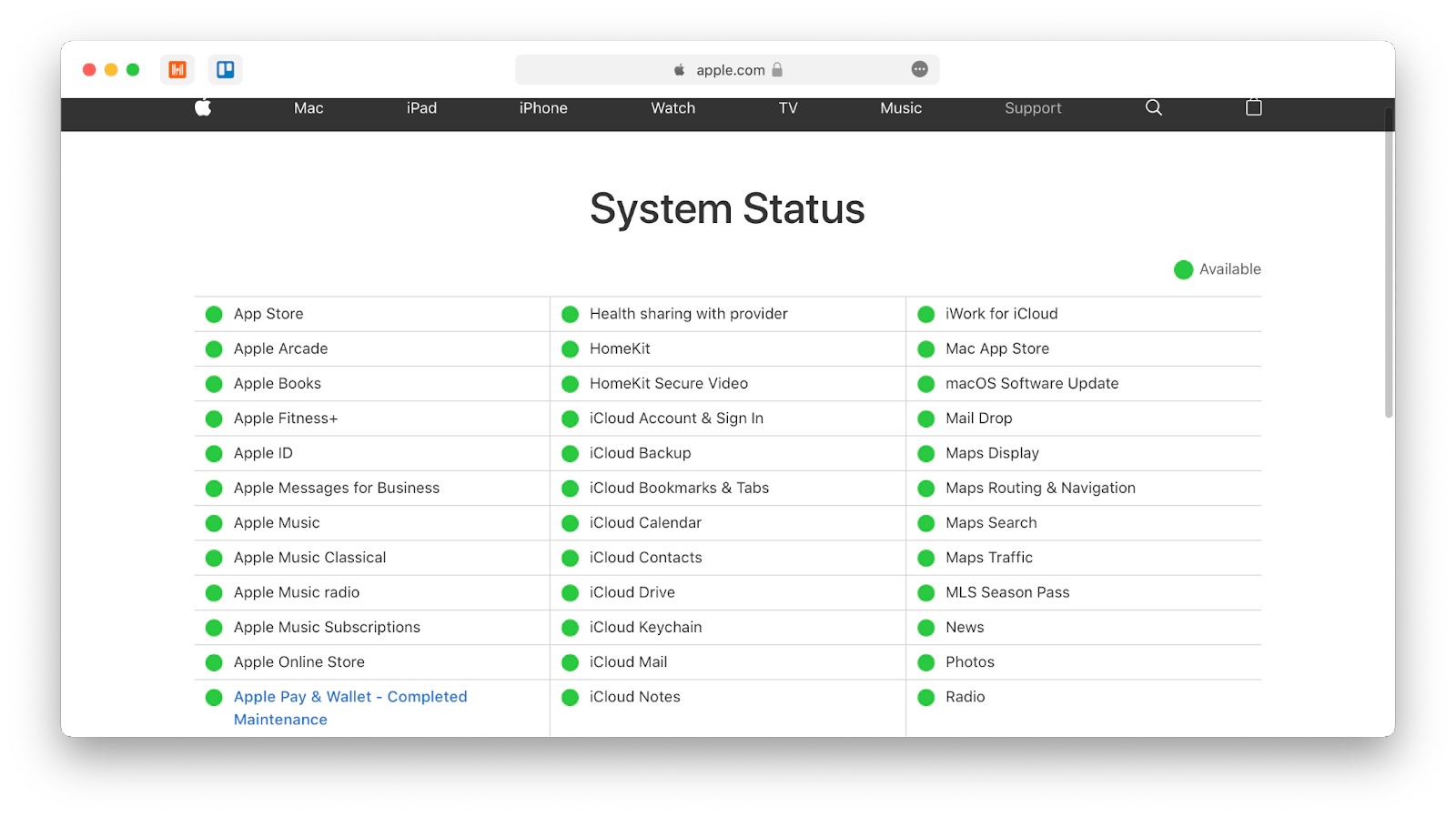Select Apple Online Store text
1456x817 pixels.
coord(299,662)
